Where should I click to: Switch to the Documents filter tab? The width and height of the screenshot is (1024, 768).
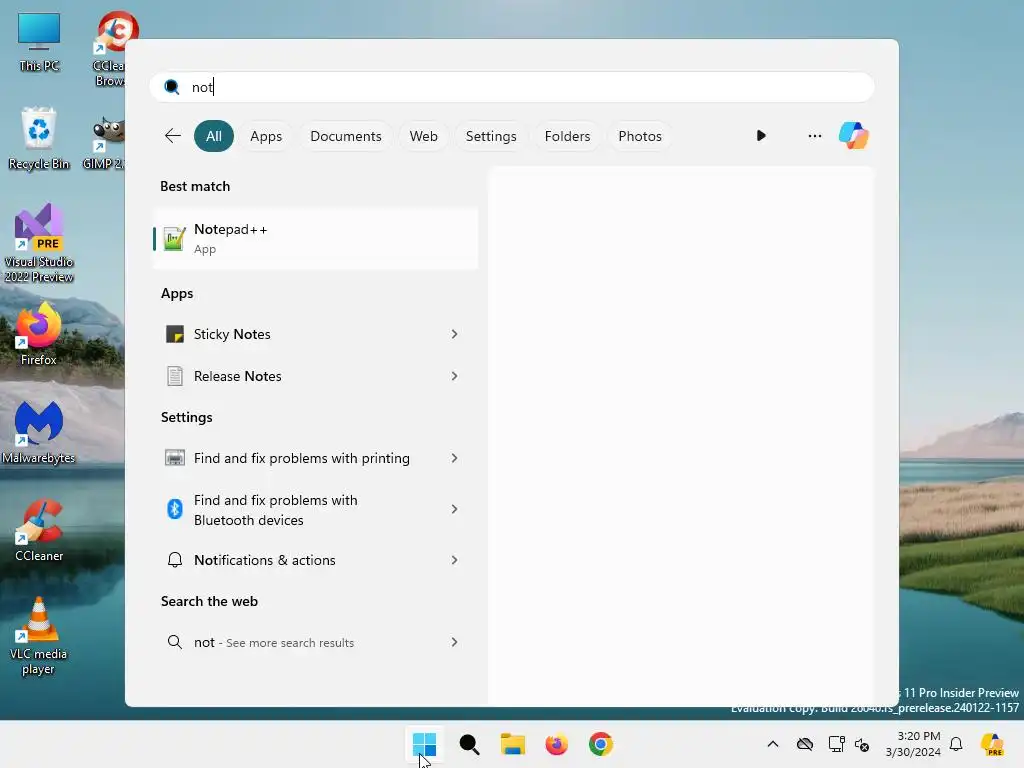pos(345,136)
